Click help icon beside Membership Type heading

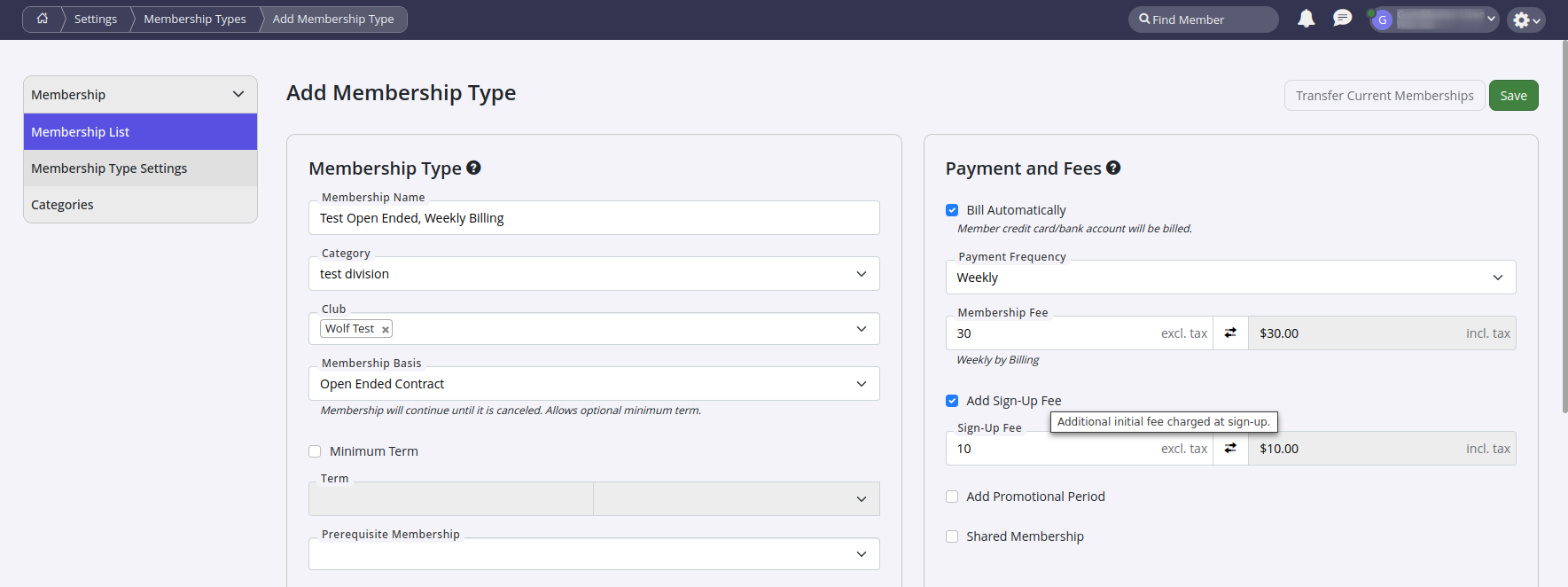(473, 168)
